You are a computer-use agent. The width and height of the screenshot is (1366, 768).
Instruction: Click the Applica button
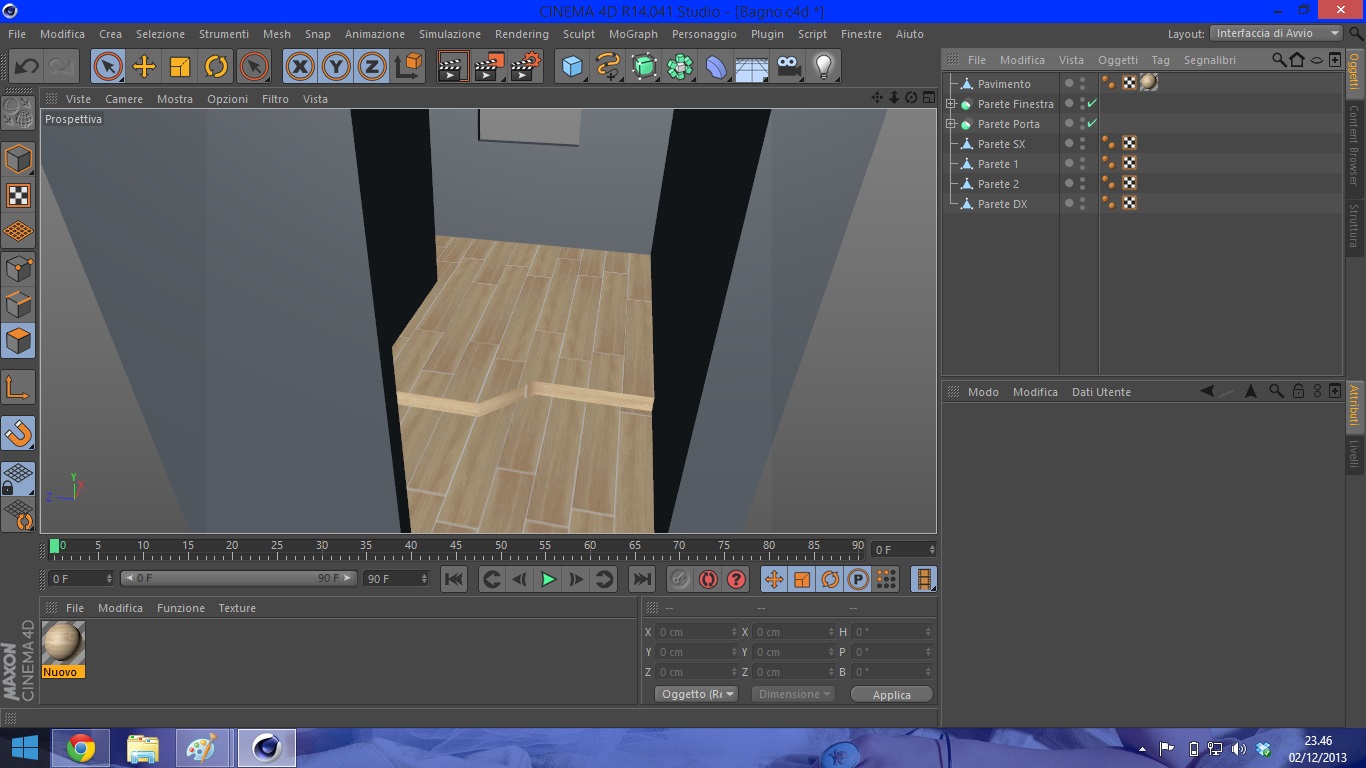coord(891,694)
